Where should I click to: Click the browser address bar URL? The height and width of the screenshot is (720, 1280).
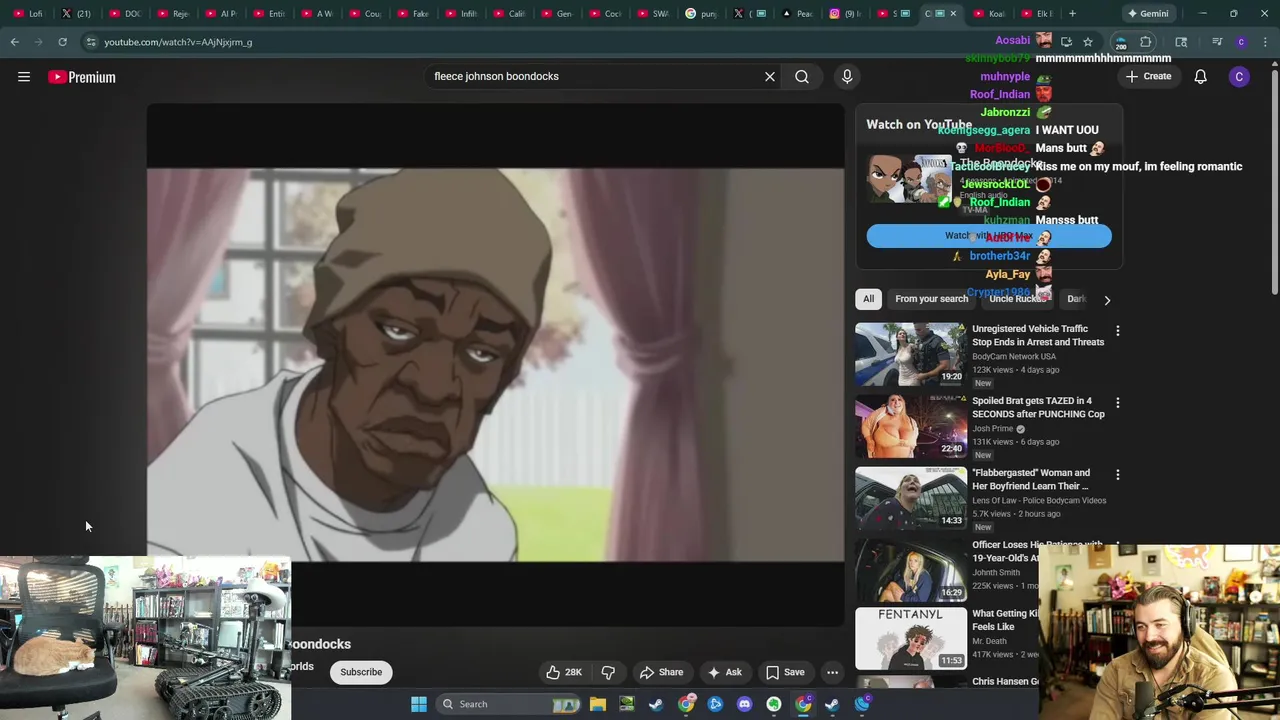[x=178, y=42]
